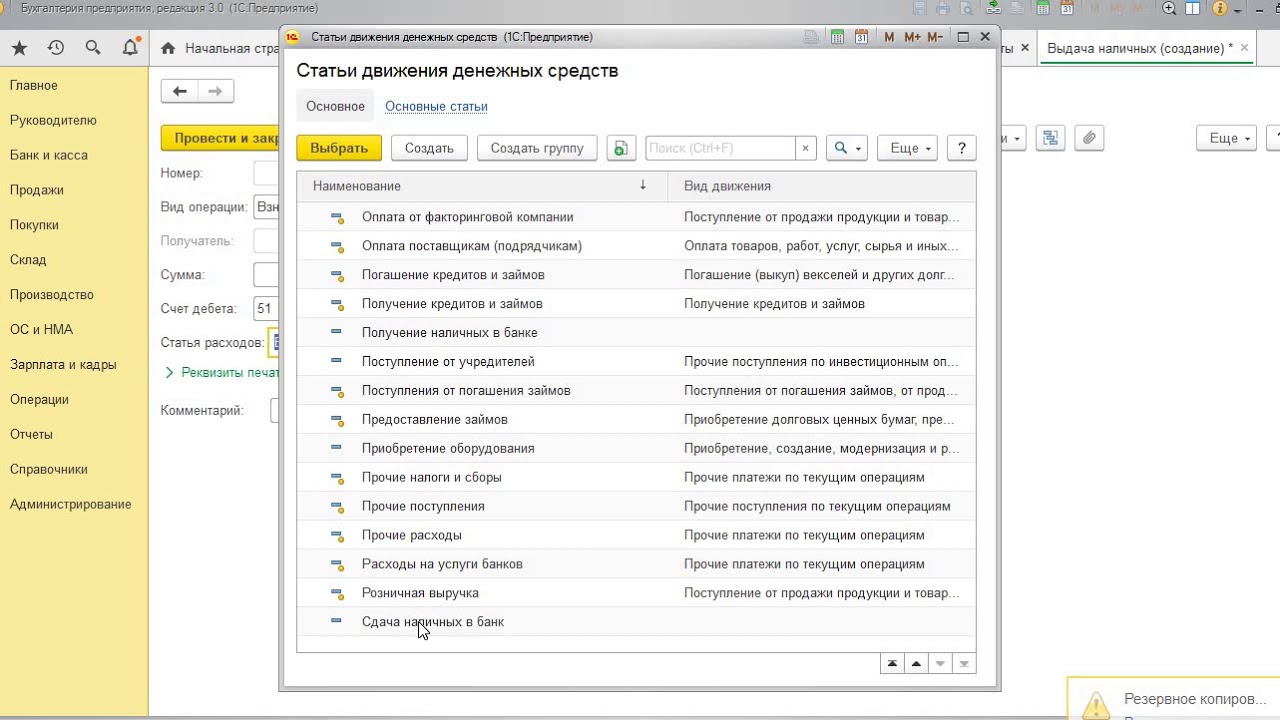1280x720 pixels.
Task: Click the forward arrow in the document form
Action: (x=215, y=91)
